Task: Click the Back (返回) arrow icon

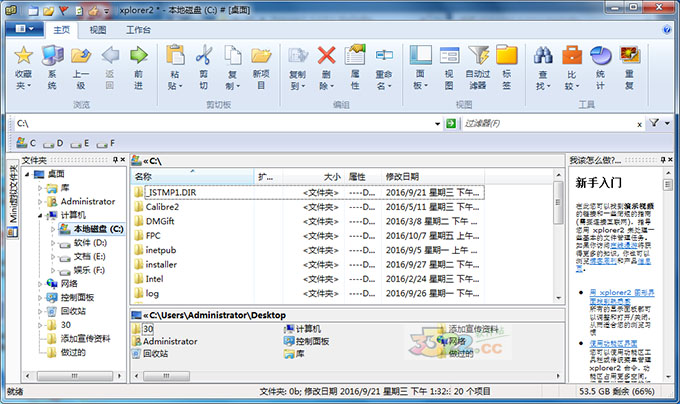Action: pyautogui.click(x=110, y=55)
